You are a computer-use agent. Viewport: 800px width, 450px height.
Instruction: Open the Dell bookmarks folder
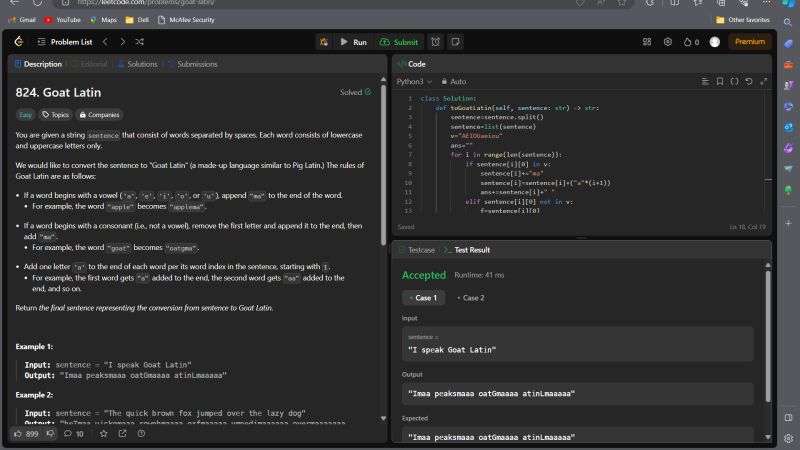click(137, 20)
